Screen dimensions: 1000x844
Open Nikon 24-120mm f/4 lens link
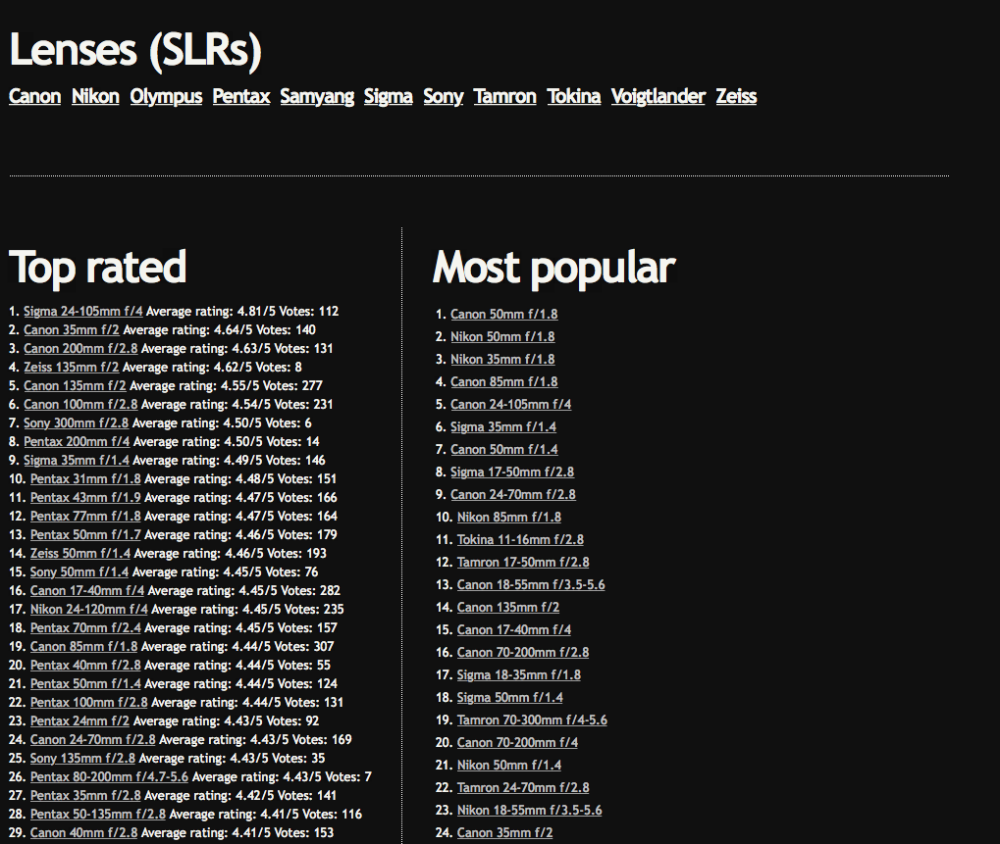click(89, 609)
